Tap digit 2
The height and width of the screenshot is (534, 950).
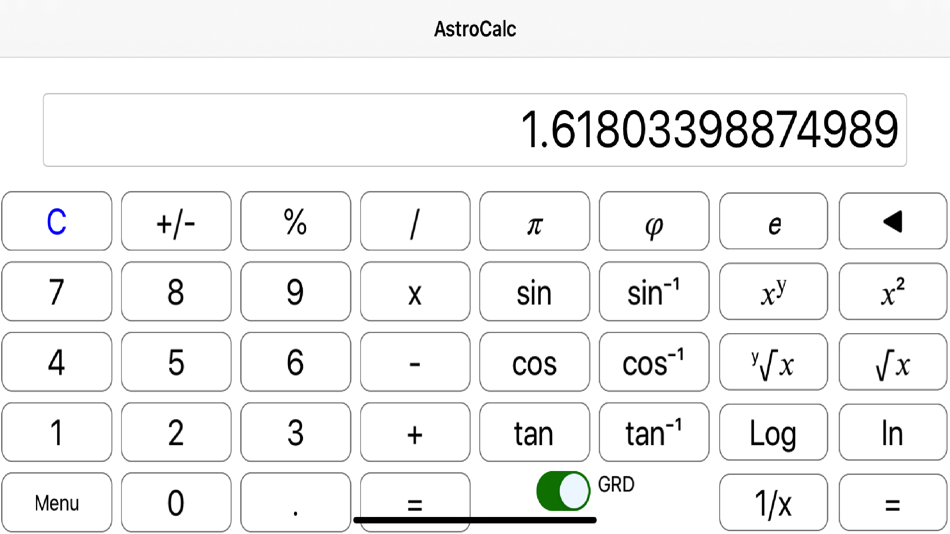(176, 432)
